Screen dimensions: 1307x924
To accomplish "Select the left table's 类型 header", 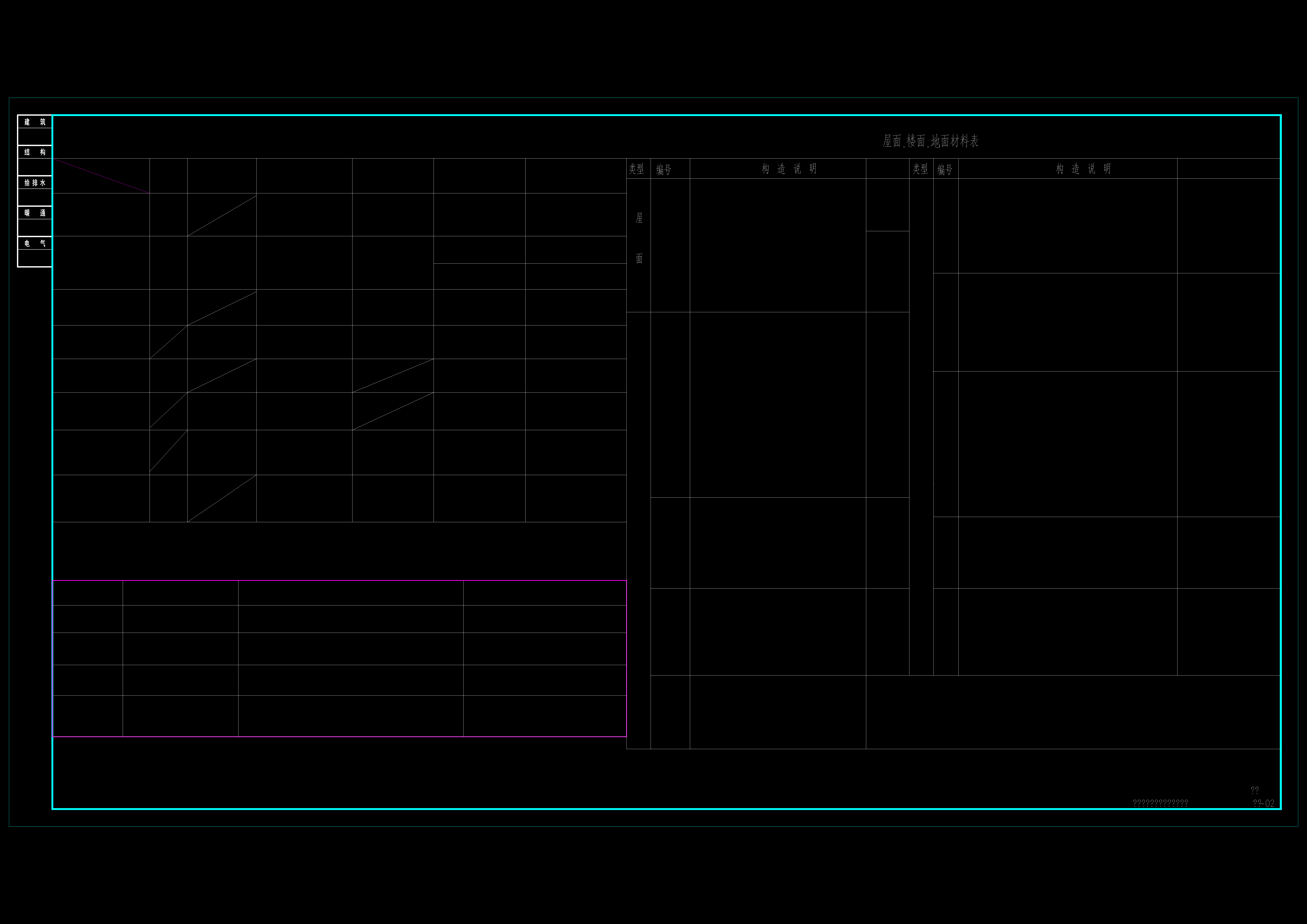I will pyautogui.click(x=636, y=169).
